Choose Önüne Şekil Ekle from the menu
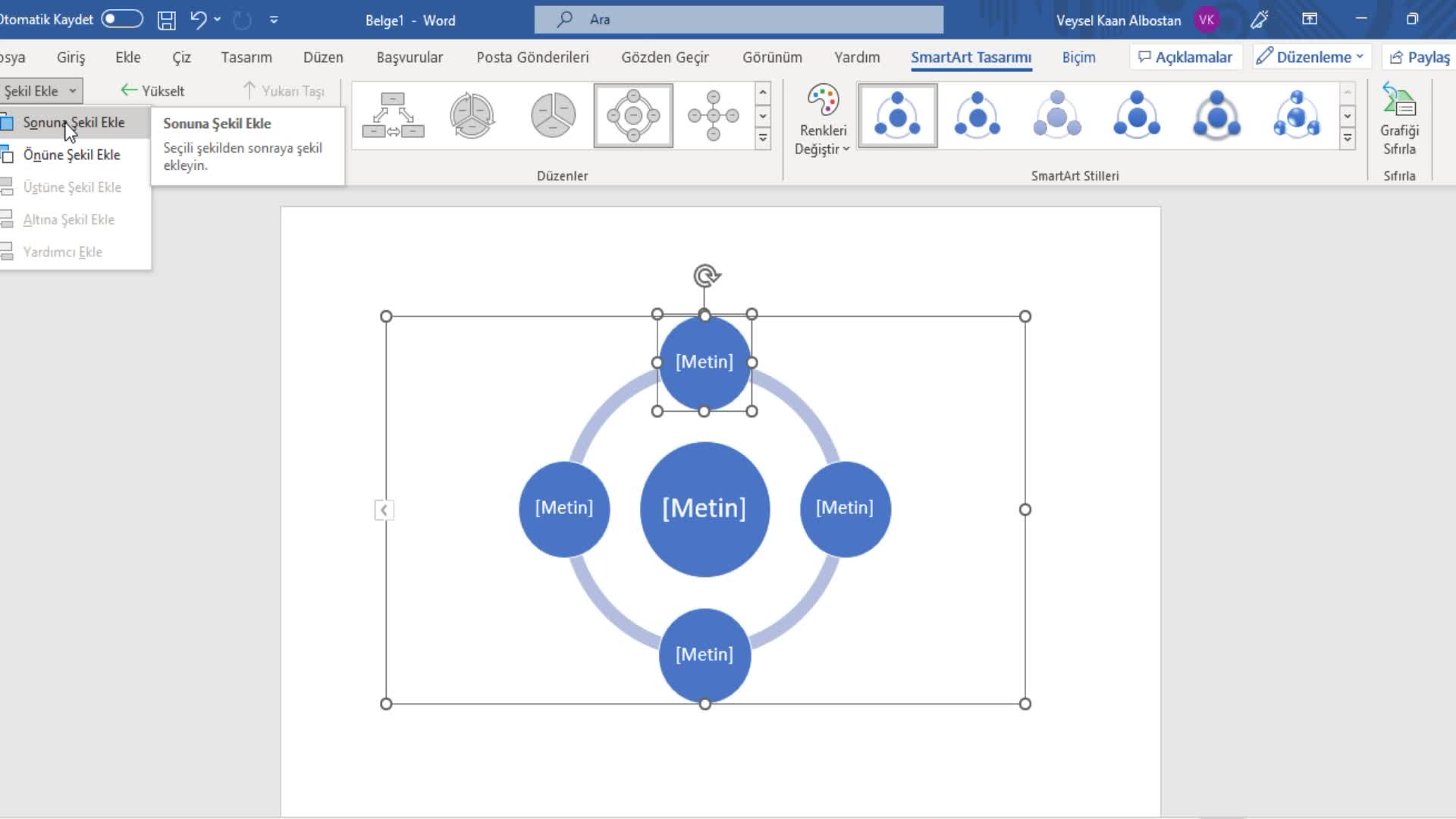 click(71, 155)
